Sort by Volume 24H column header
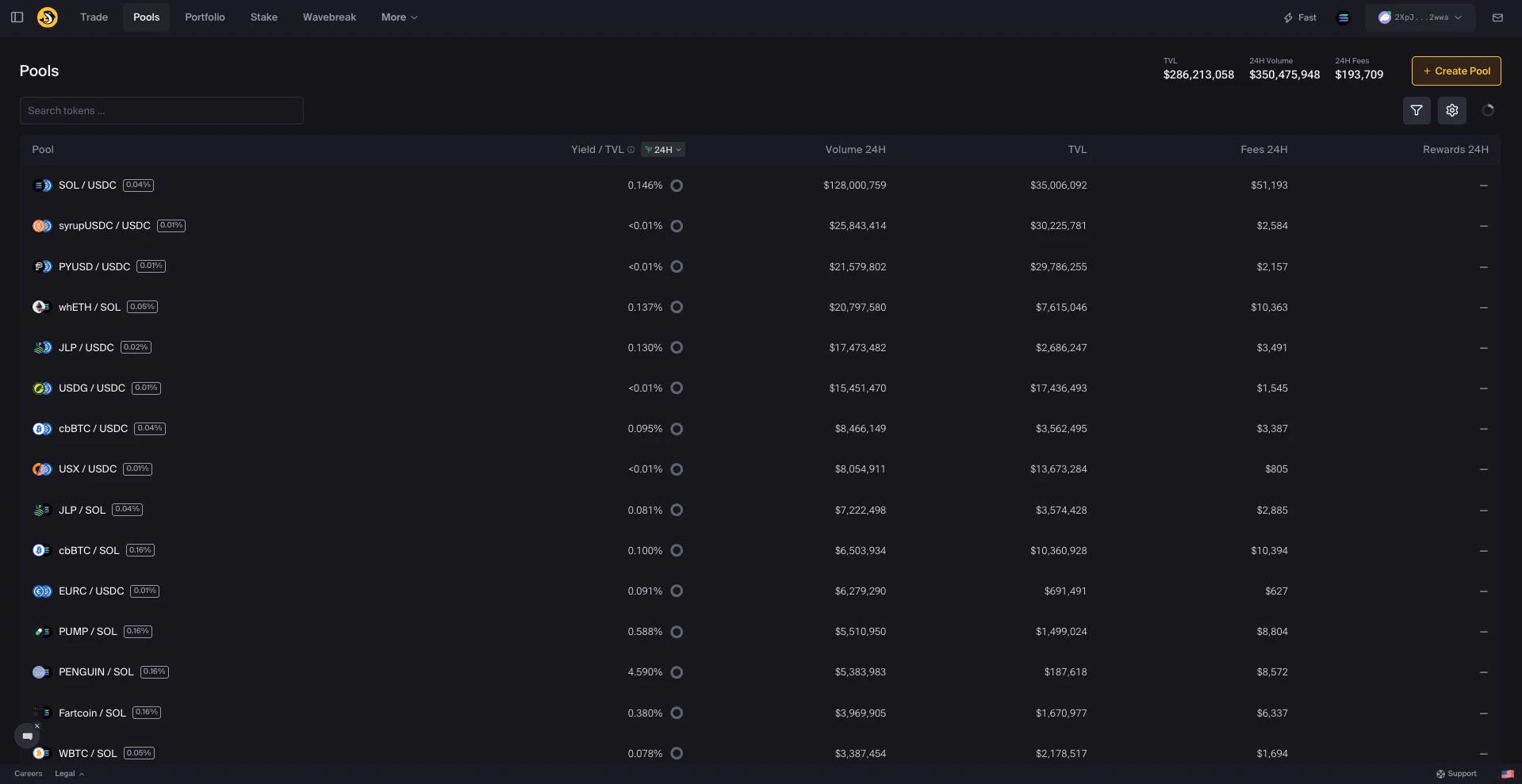The width and height of the screenshot is (1522, 784). click(x=855, y=149)
